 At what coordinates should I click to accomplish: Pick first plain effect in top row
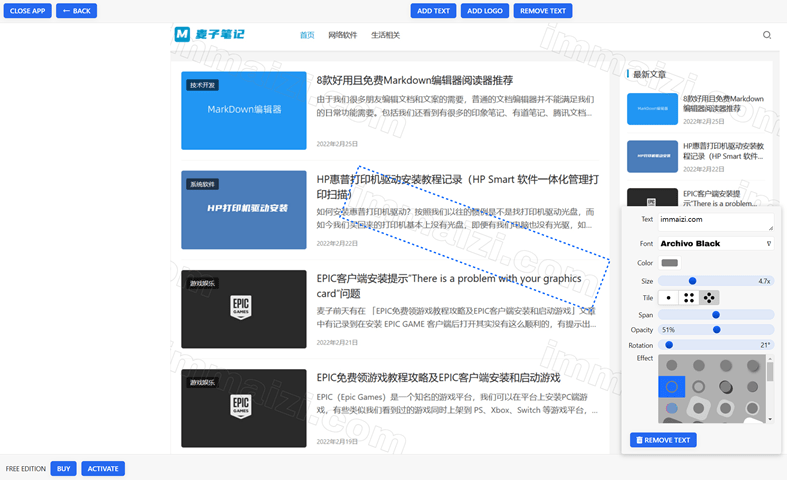pos(672,365)
